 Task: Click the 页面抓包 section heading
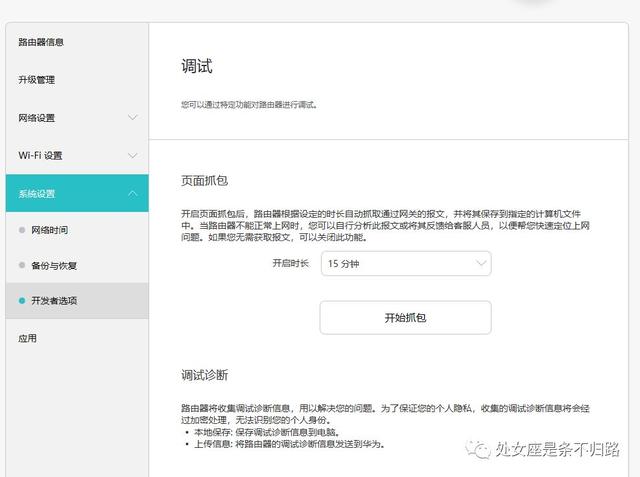204,180
